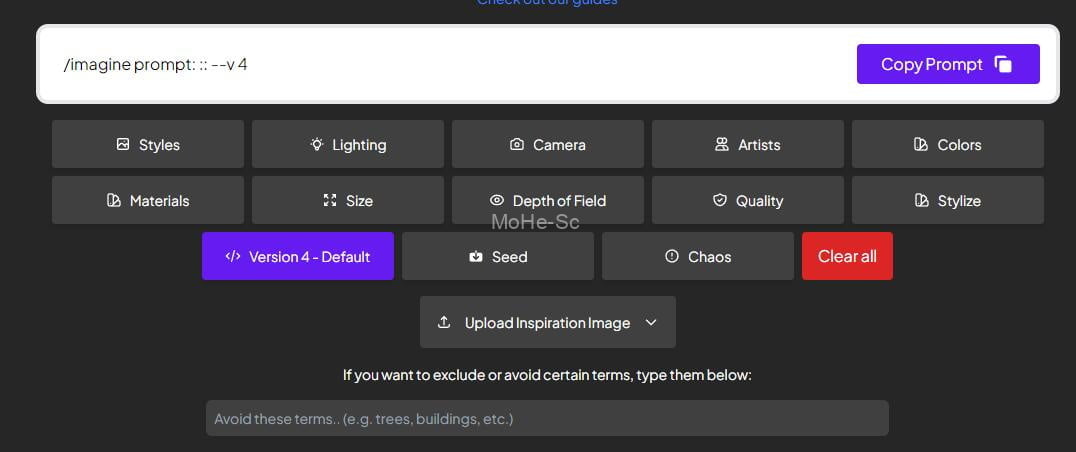Viewport: 1076px width, 452px height.
Task: Open the Stylize setting
Action: [947, 201]
